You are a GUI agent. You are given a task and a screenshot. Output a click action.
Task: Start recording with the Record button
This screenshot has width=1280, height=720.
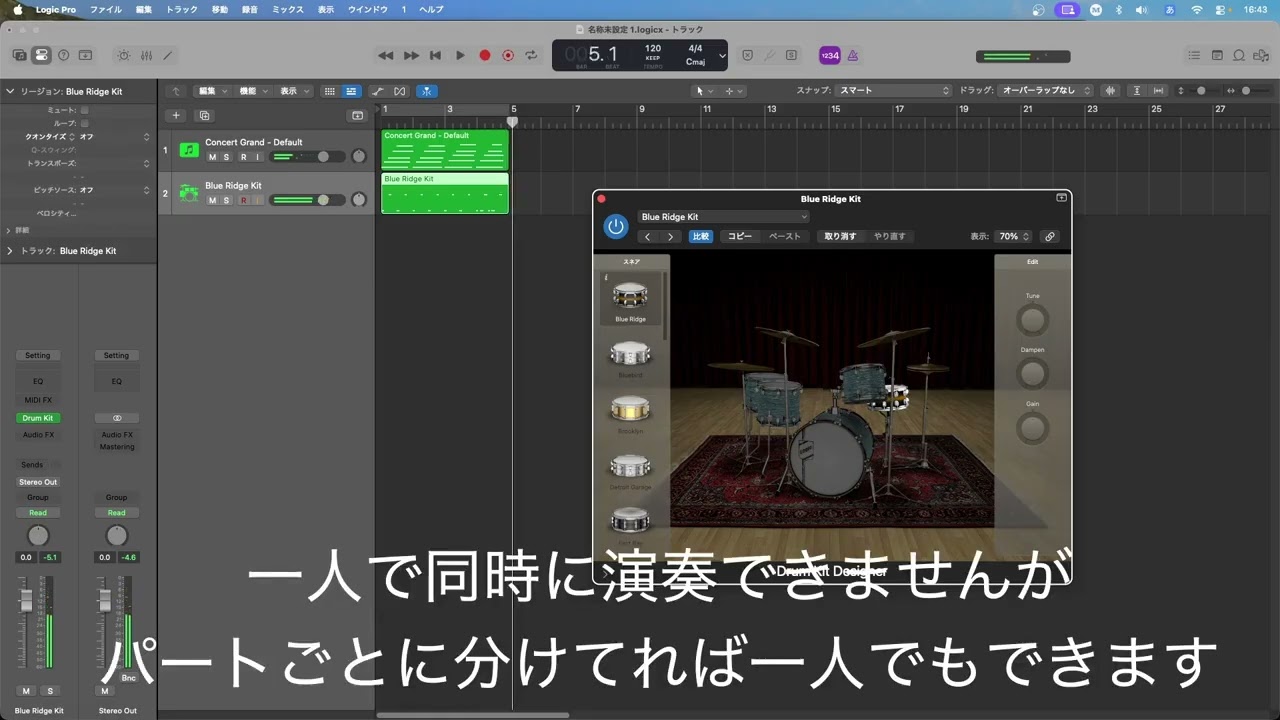click(485, 56)
